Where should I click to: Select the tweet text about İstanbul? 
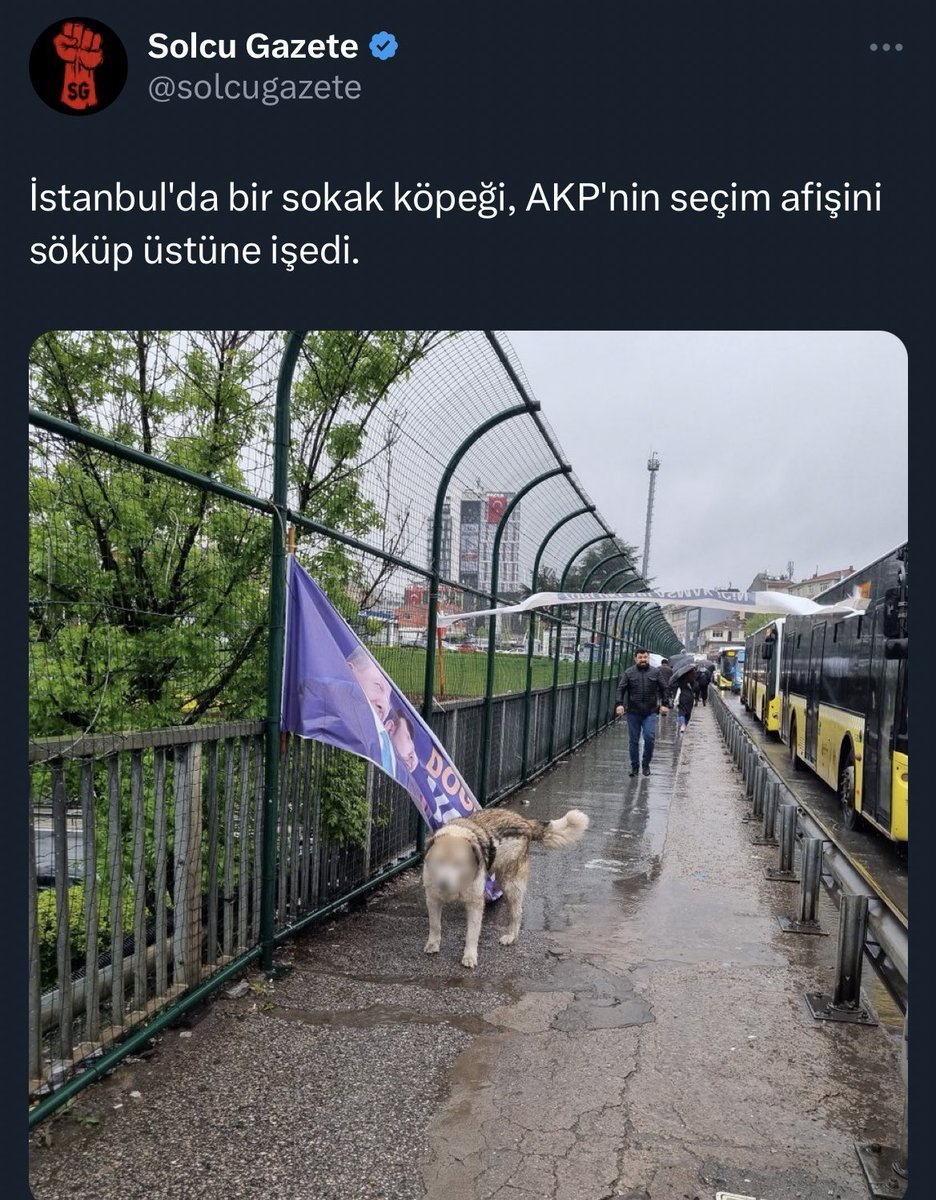(x=455, y=225)
